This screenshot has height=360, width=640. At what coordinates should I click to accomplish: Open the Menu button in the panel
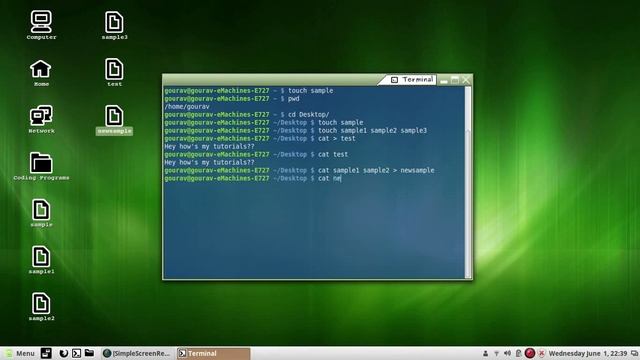(x=19, y=353)
